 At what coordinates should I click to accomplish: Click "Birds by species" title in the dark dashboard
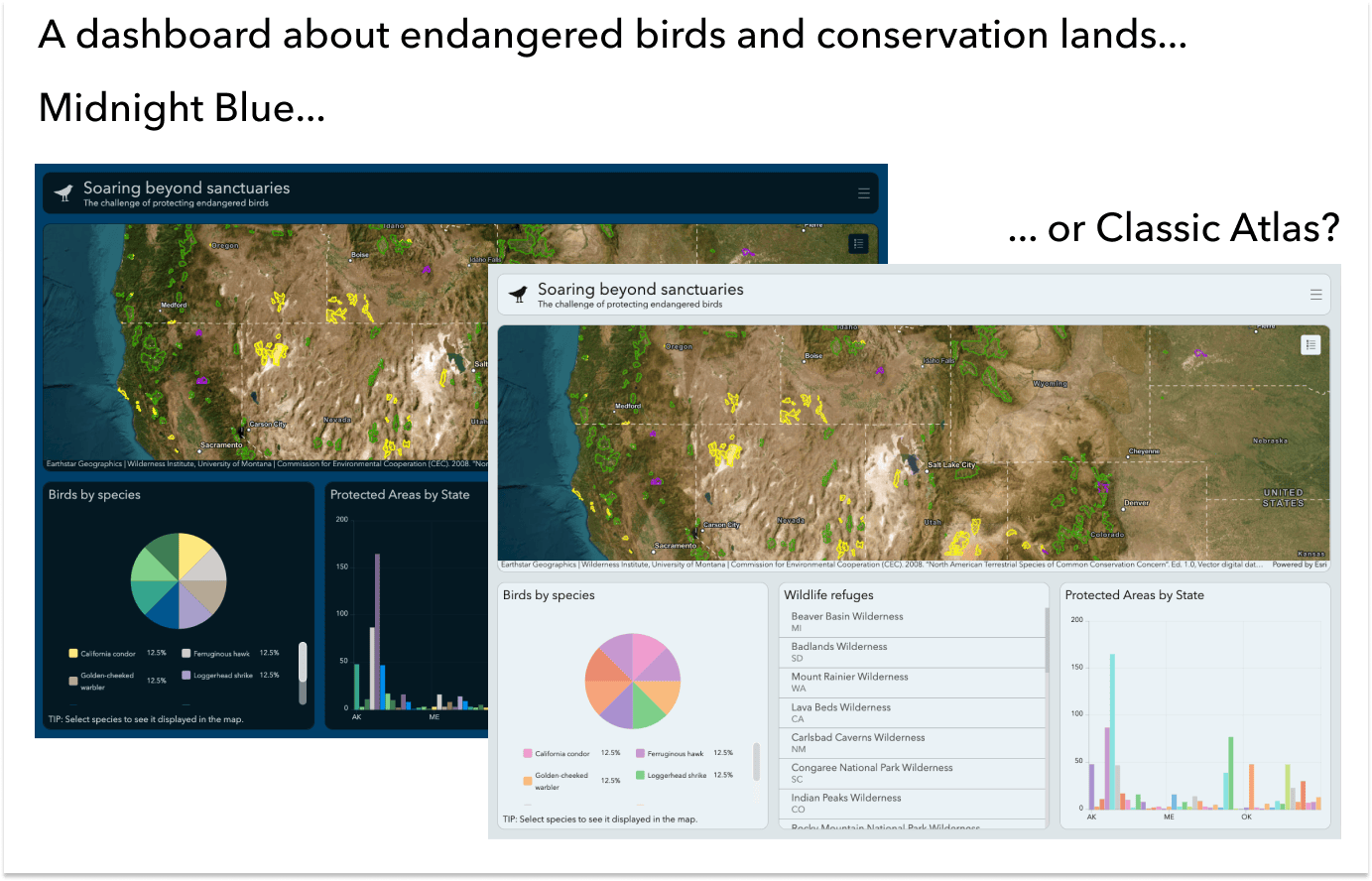[x=94, y=495]
